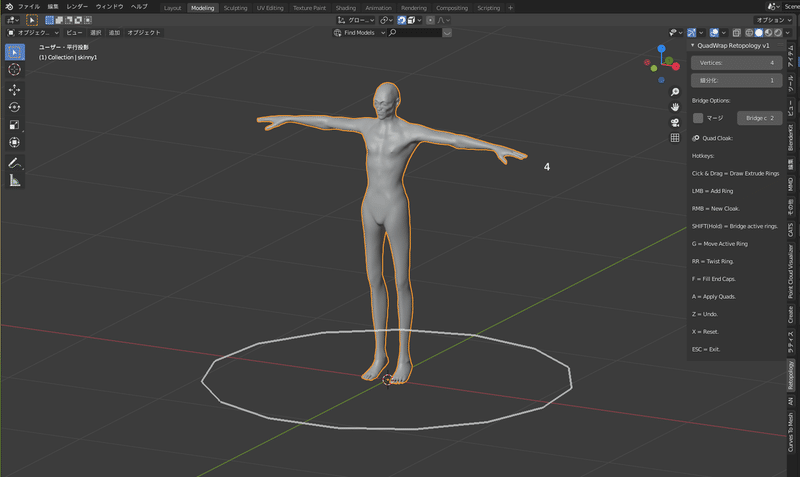Open gizmo options dropdown arrow
Image resolution: width=800 pixels, height=477 pixels.
(701, 33)
